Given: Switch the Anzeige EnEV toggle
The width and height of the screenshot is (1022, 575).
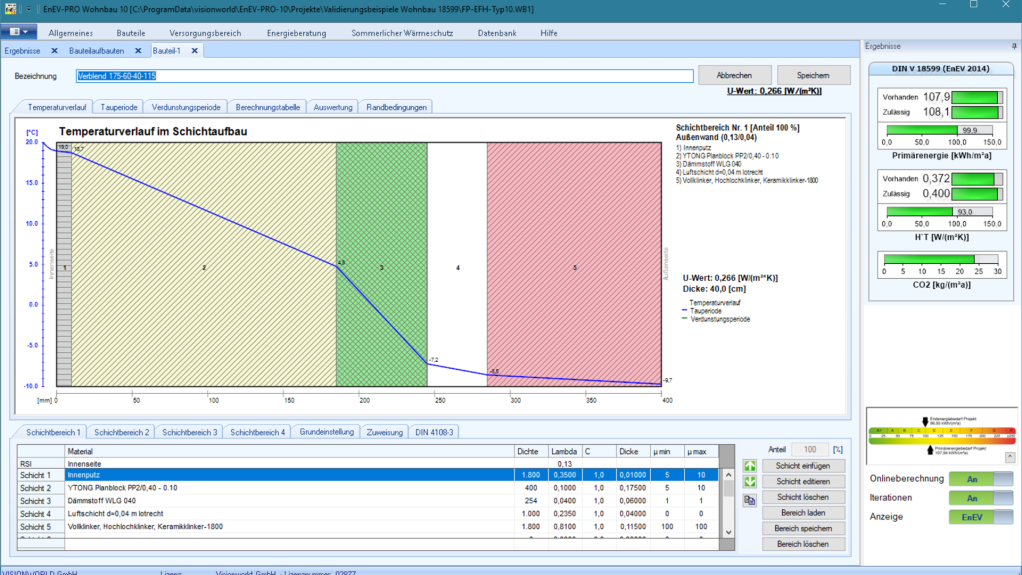Looking at the screenshot, I should click(980, 517).
